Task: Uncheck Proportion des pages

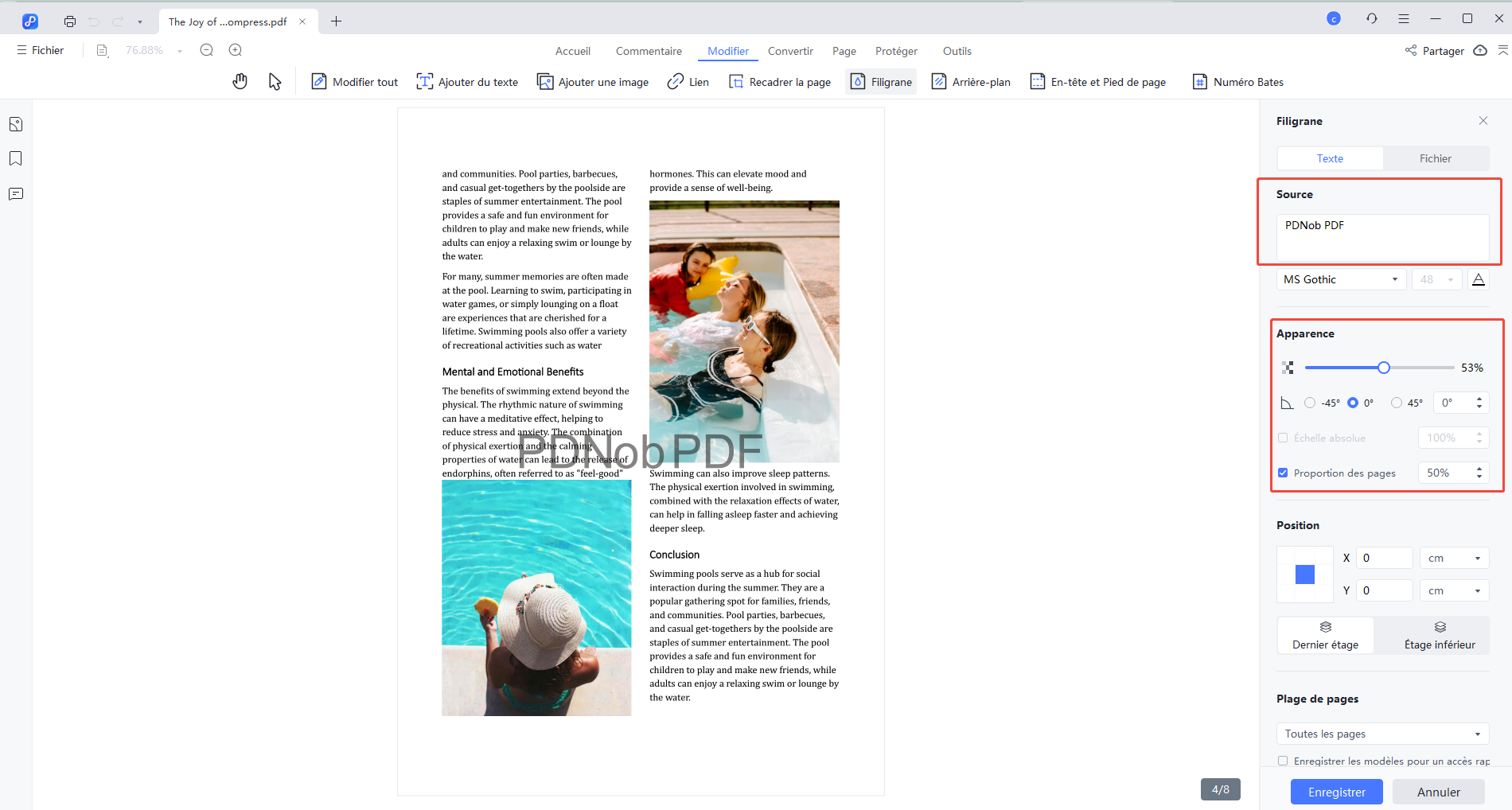Action: point(1283,472)
